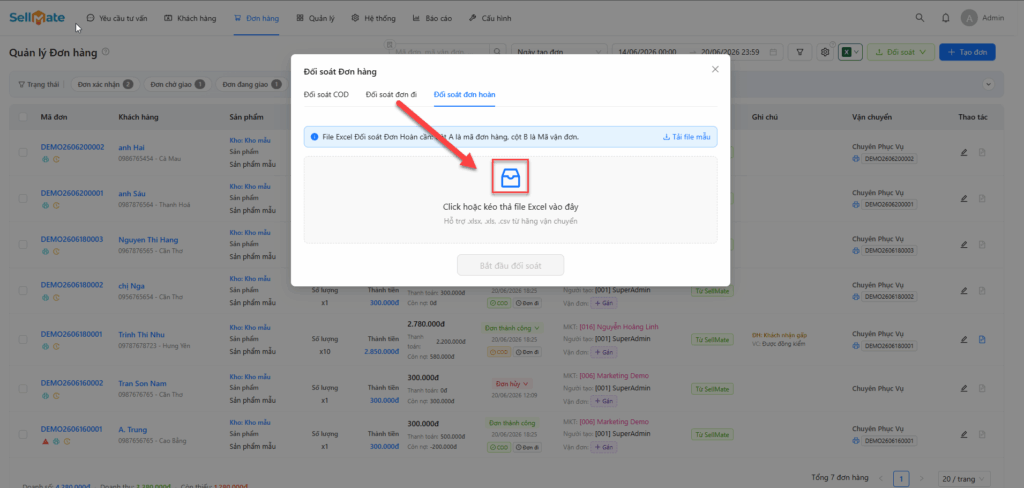Edit order with the pencil icon in DEMO2606200002 row

coord(964,152)
